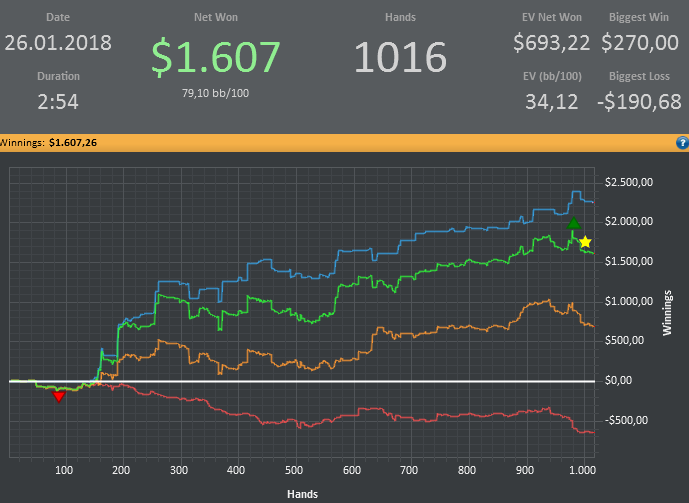Click the $1.500,00 y-axis label
Viewport: 689px width, 503px height.
[x=629, y=261]
